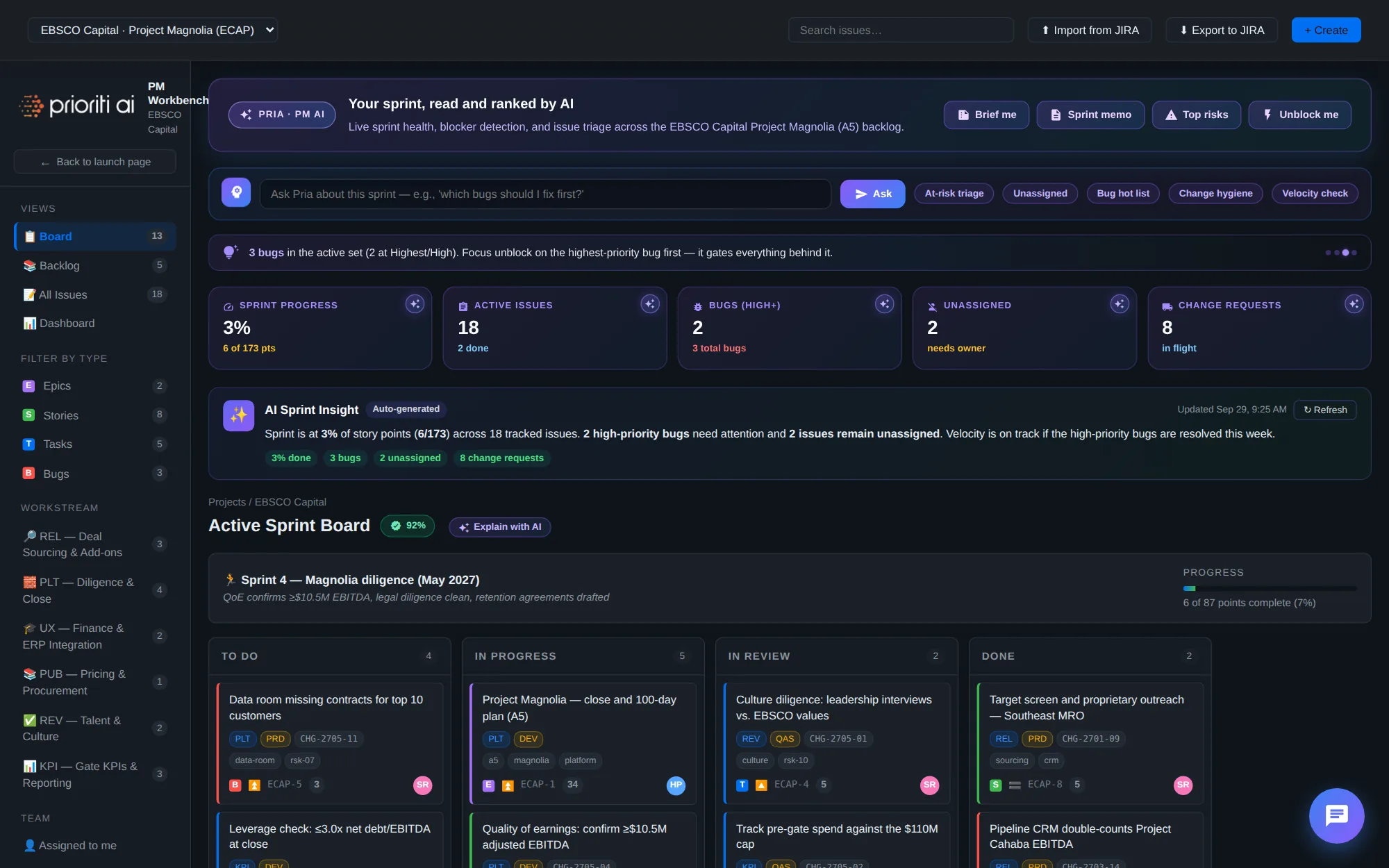The width and height of the screenshot is (1389, 868).
Task: Click Import from JIRA button
Action: [x=1090, y=30]
